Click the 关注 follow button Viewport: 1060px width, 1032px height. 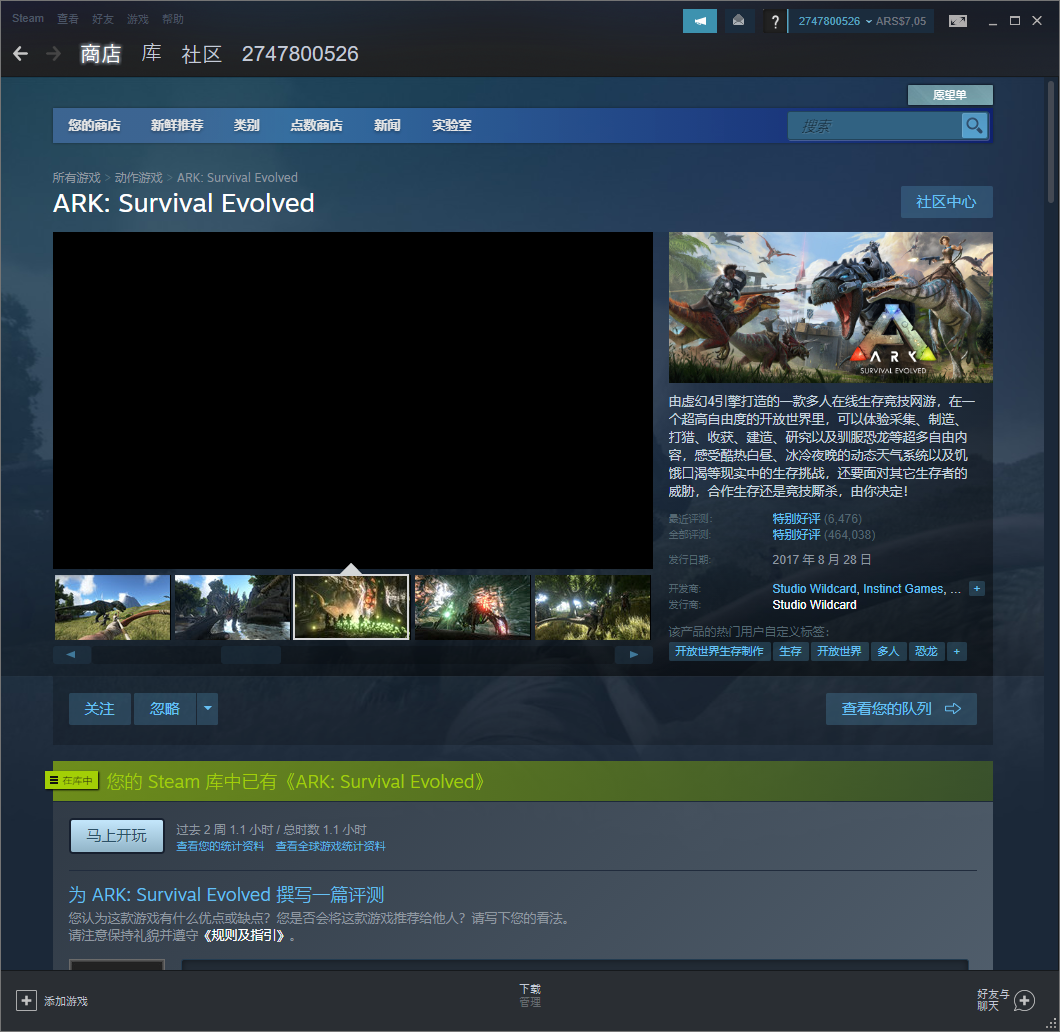(99, 708)
